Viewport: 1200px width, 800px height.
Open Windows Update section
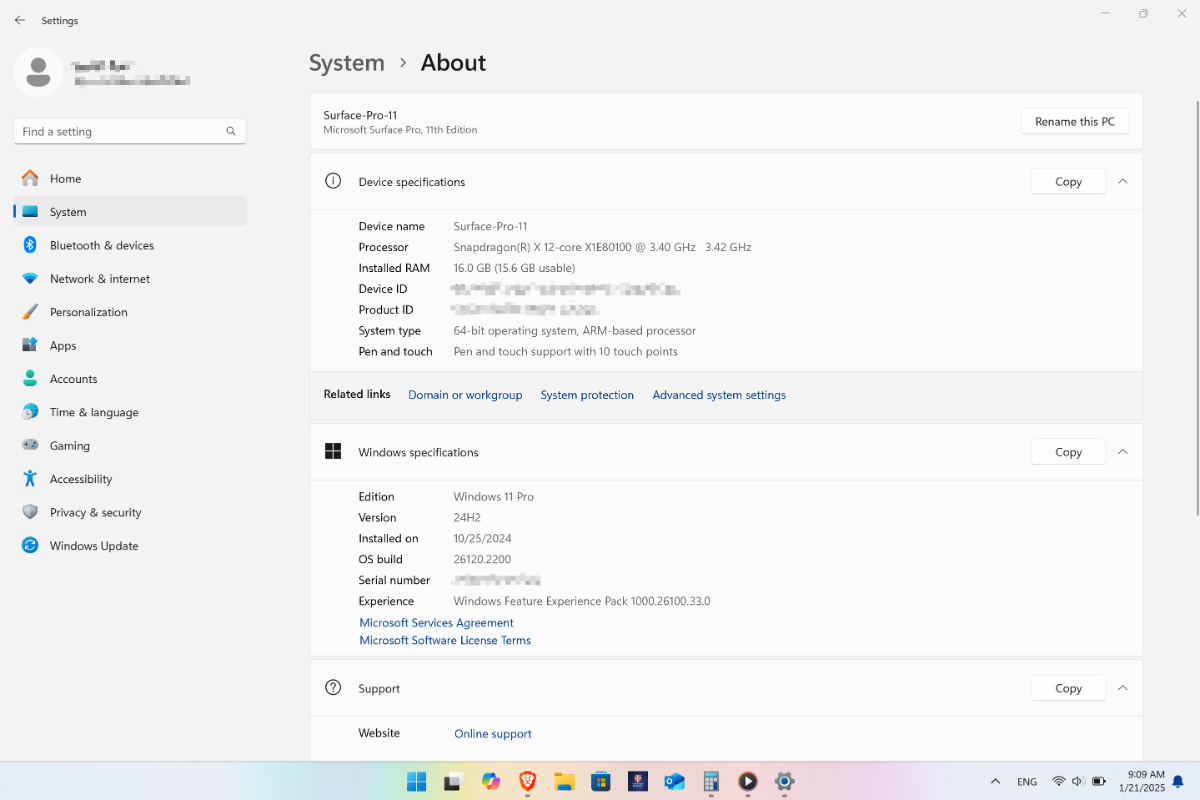point(93,546)
